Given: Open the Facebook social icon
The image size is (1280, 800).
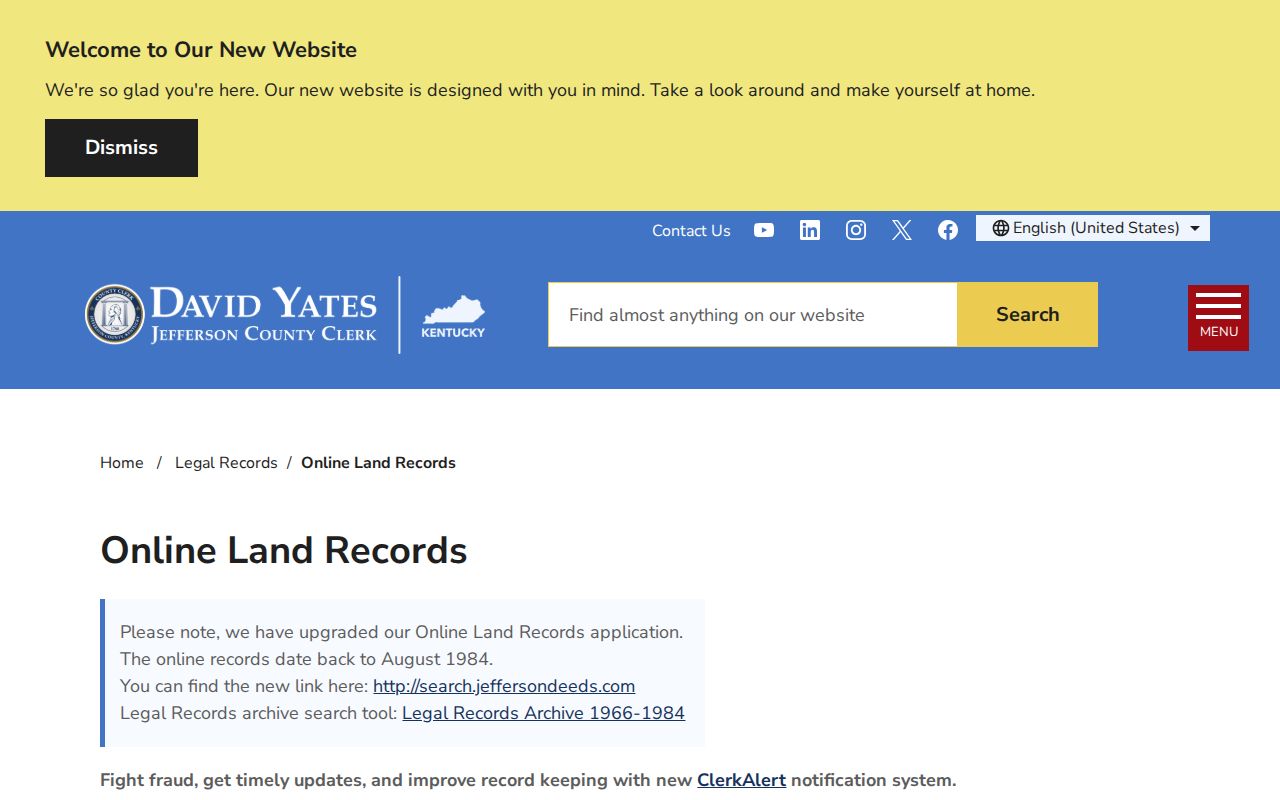Looking at the screenshot, I should click(948, 230).
